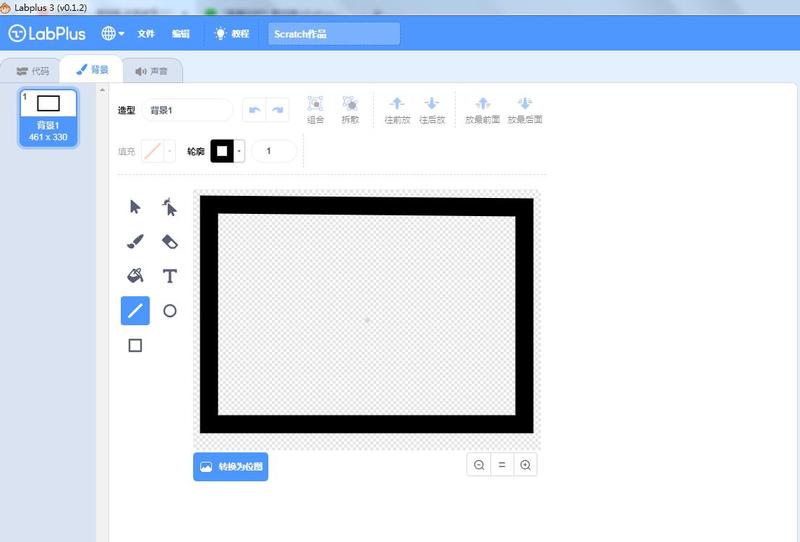Click the Reshape tool
This screenshot has width=800, height=542.
[170, 207]
